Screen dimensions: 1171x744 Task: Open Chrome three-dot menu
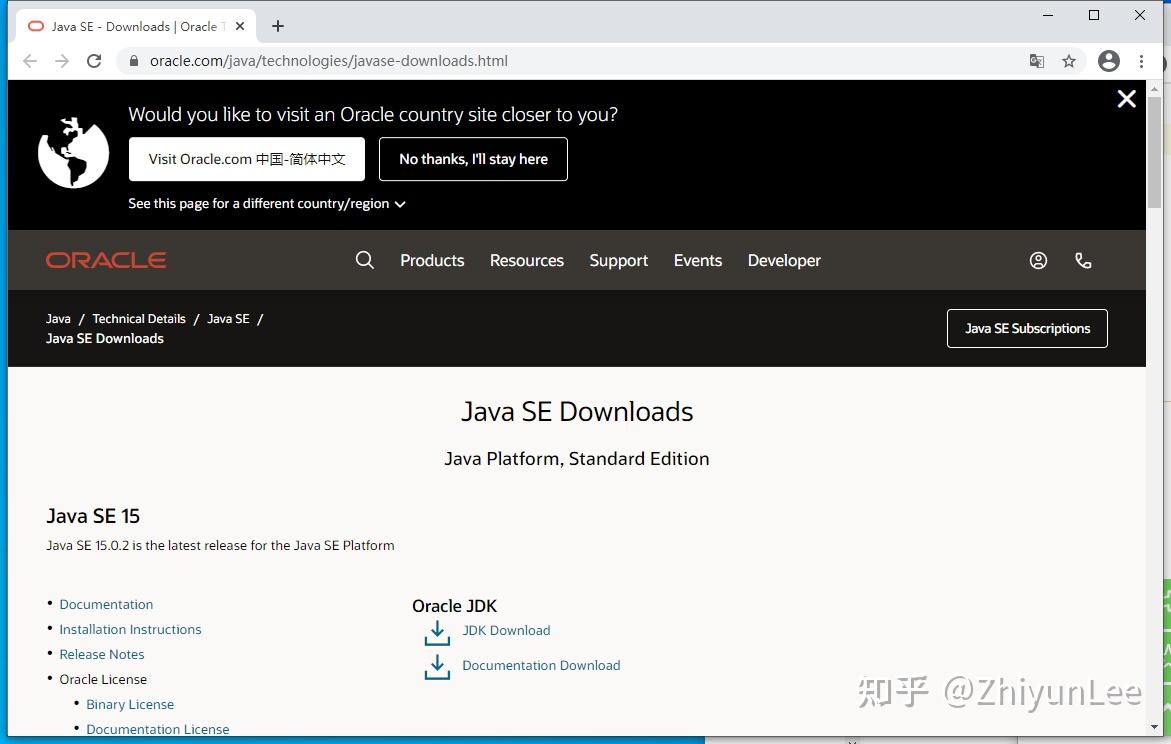point(1141,61)
